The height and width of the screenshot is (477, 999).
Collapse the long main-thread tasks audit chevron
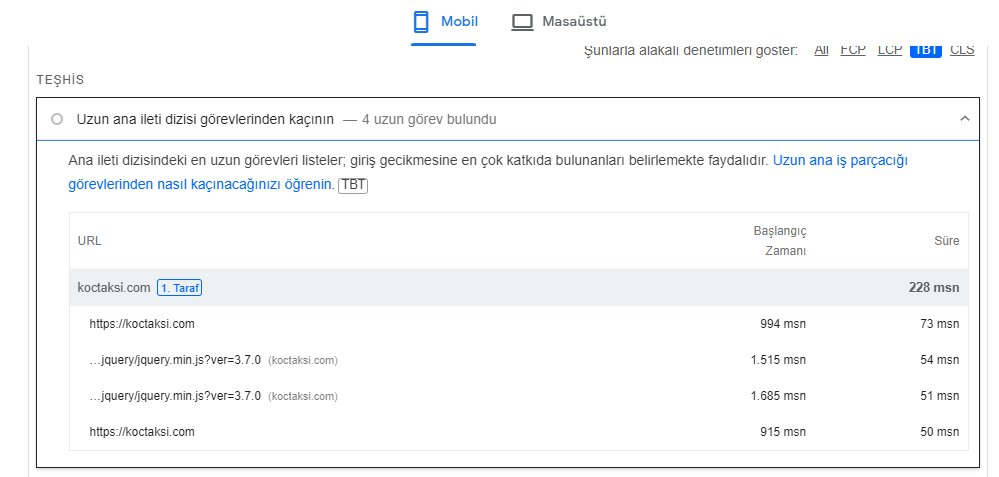(965, 118)
